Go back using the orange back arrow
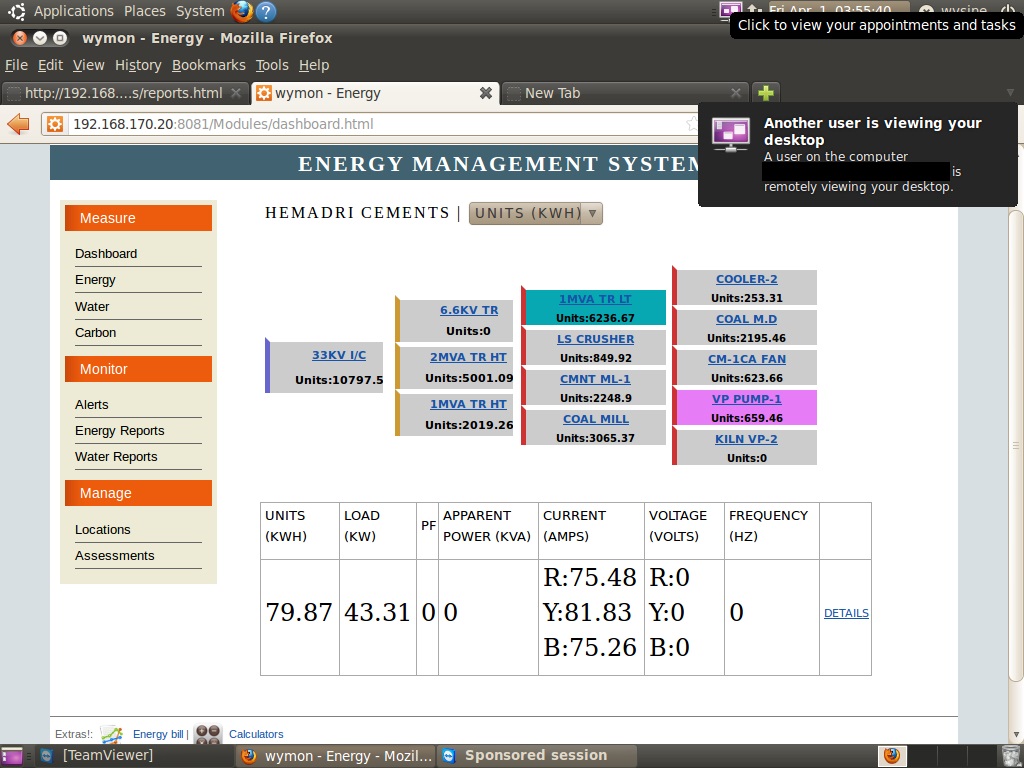Screen dimensions: 1024x768 pos(18,124)
